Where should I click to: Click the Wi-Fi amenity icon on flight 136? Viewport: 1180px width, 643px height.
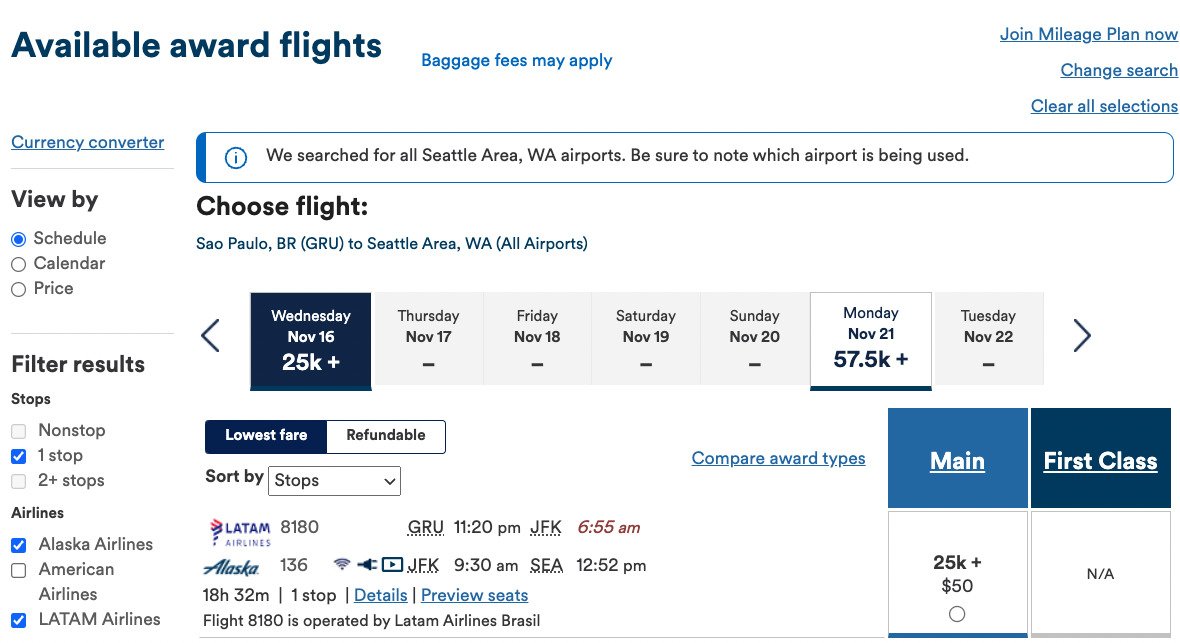point(342,565)
